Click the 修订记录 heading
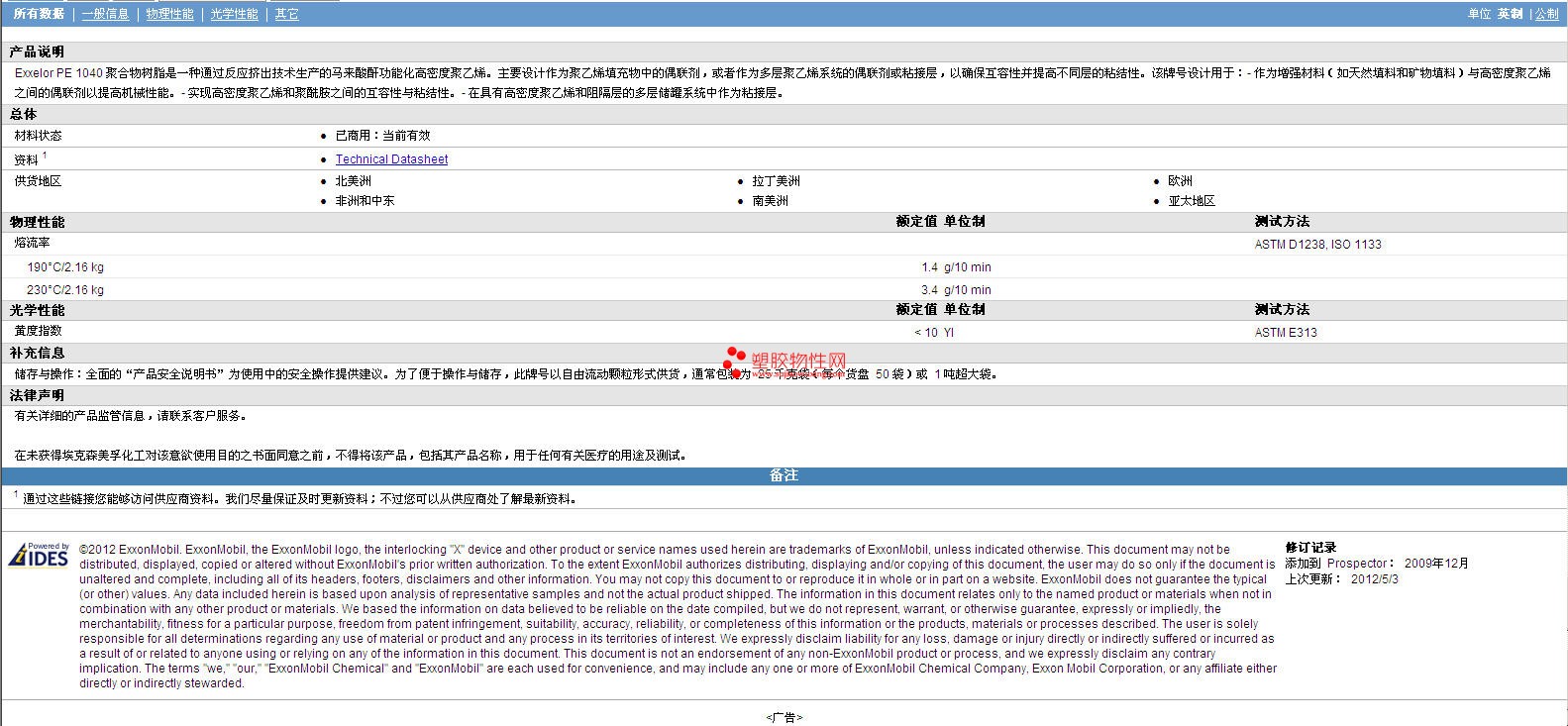 click(1310, 548)
